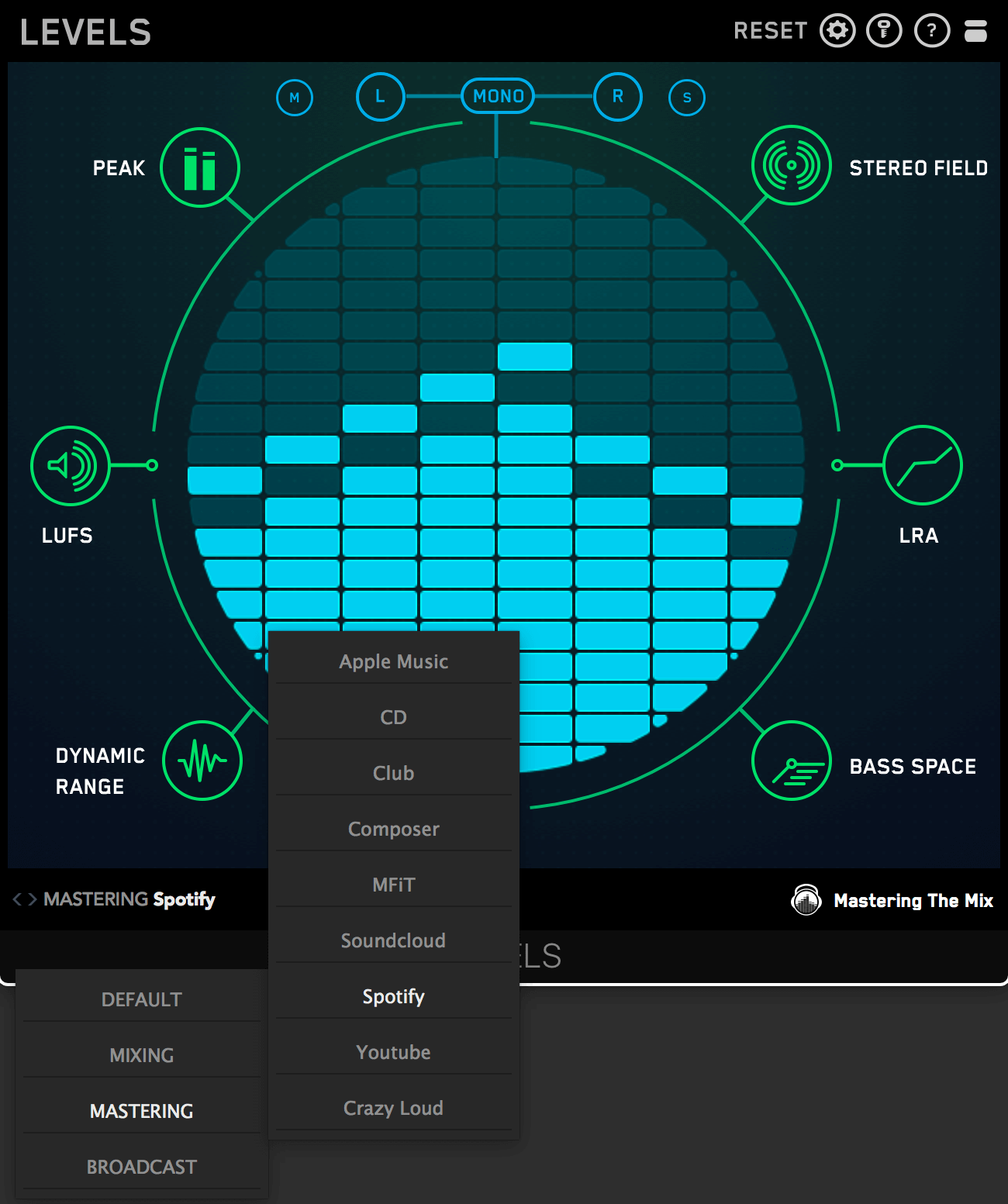Enable Mid channel monitoring M button
This screenshot has width=1008, height=1204.
click(x=295, y=98)
